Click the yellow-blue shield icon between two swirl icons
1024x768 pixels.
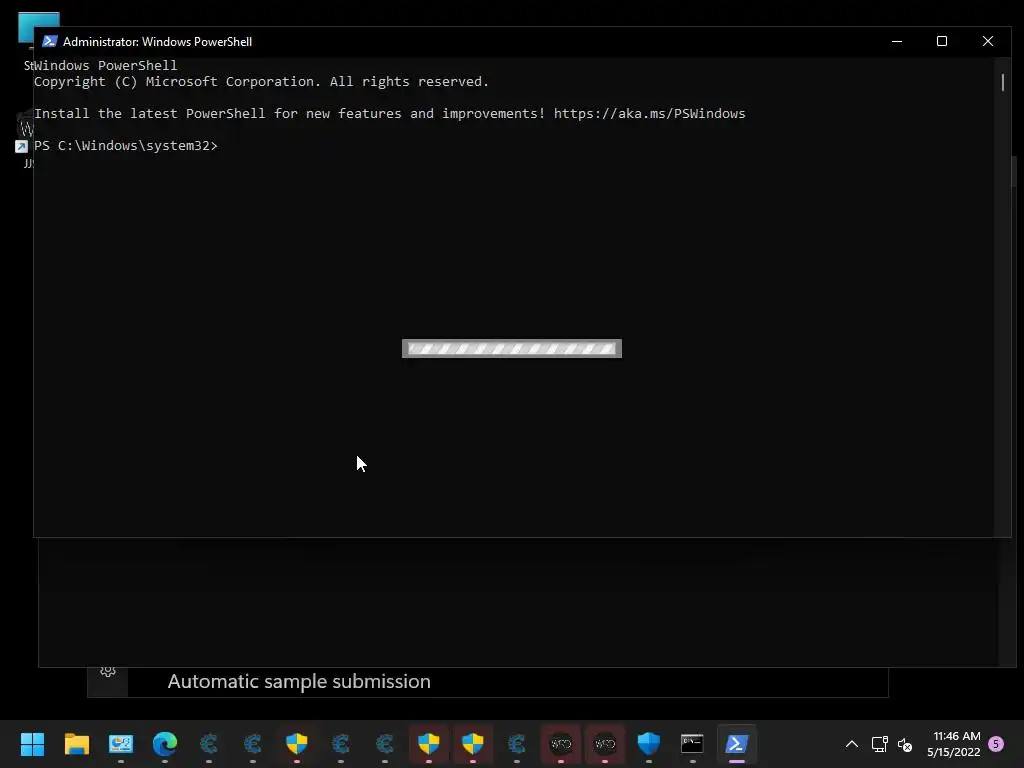pyautogui.click(x=296, y=743)
